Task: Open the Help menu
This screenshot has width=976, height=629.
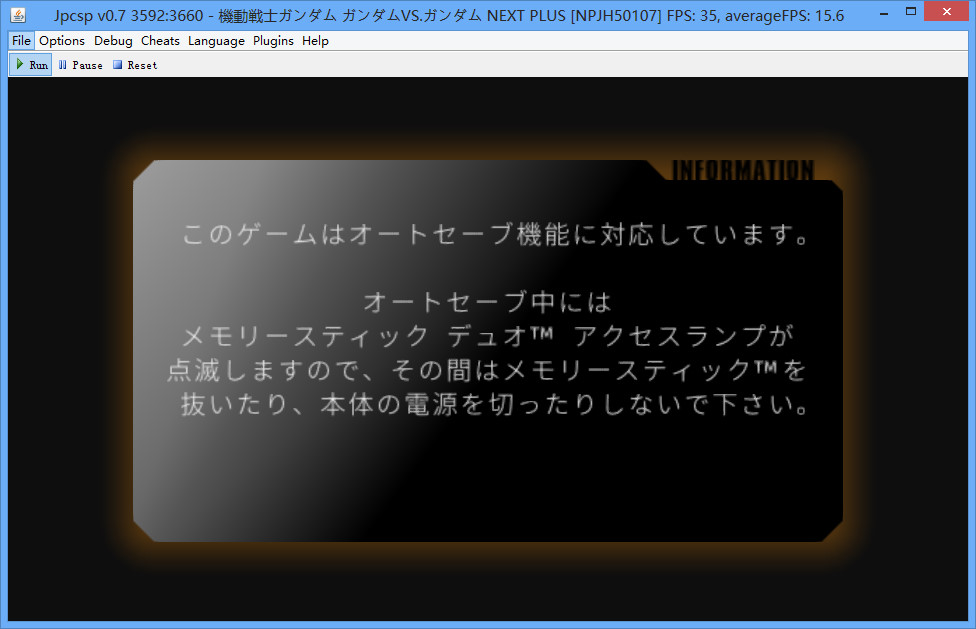Action: click(x=315, y=41)
